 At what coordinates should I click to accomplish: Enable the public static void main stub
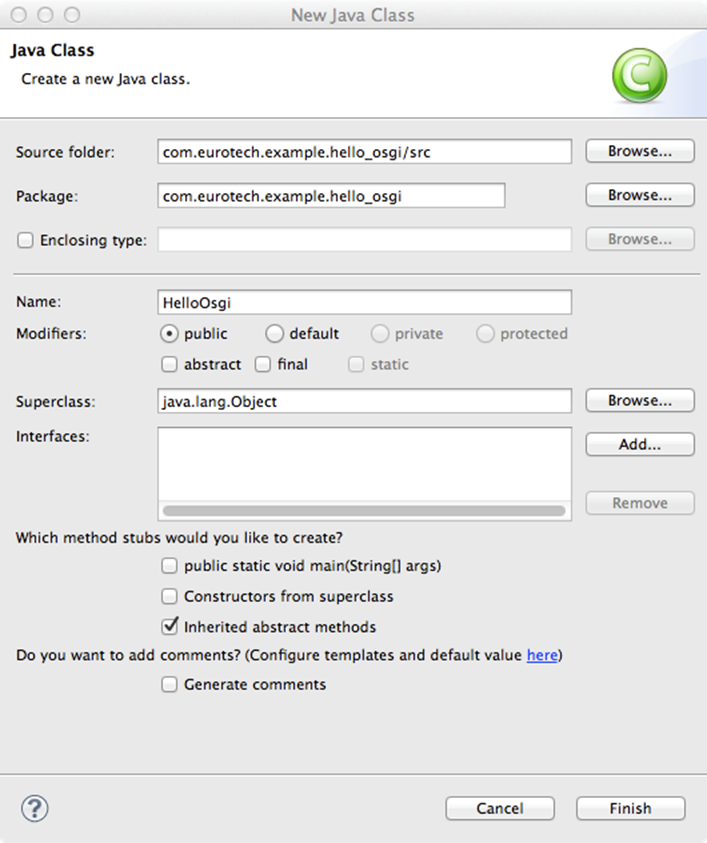[169, 566]
